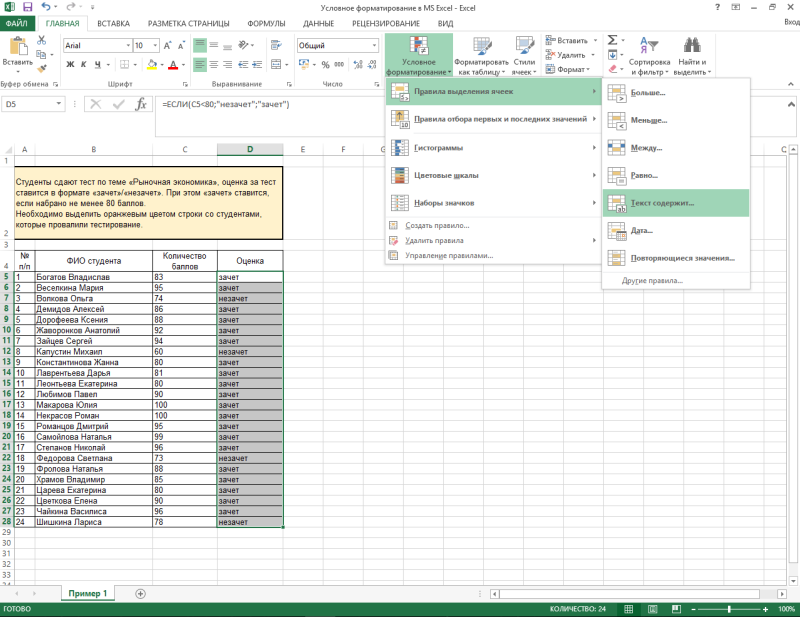Image resolution: width=800 pixels, height=617 pixels.
Task: Click Format as Table icon
Action: (481, 55)
